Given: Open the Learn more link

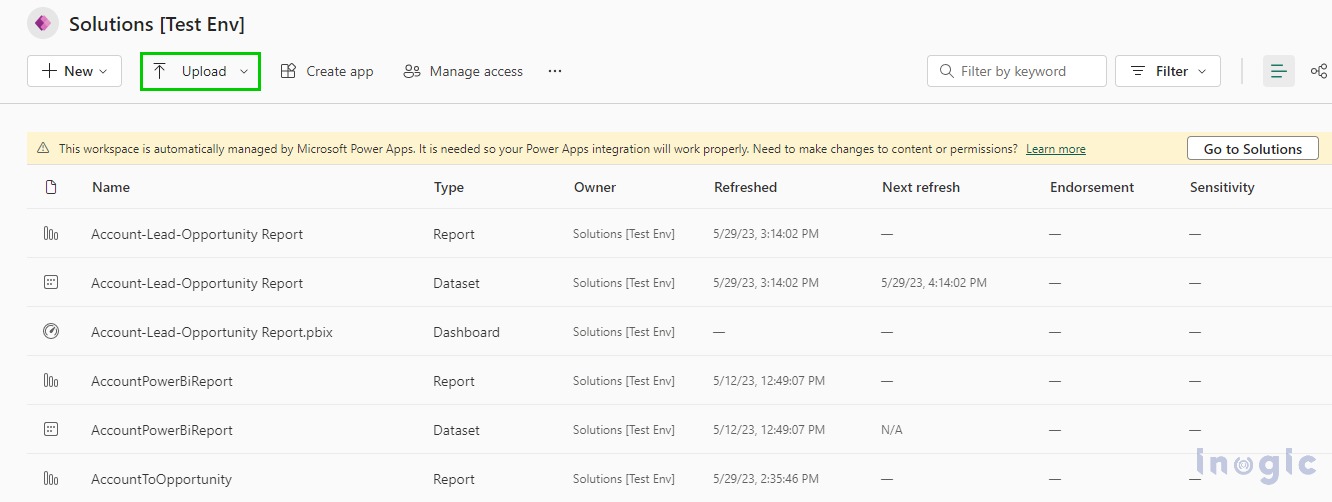Looking at the screenshot, I should pyautogui.click(x=1056, y=149).
